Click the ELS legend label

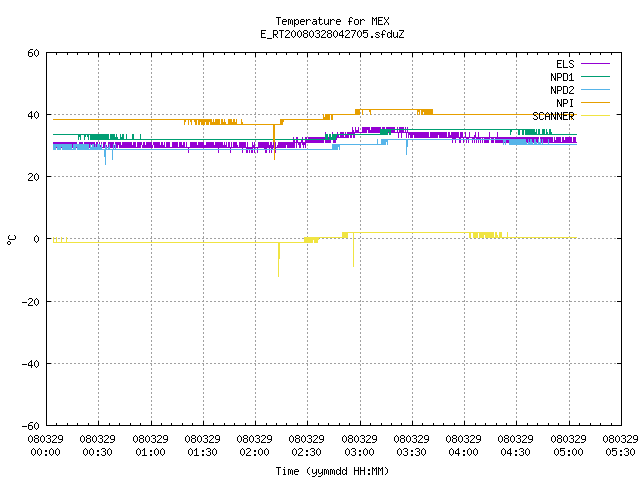pyautogui.click(x=565, y=64)
